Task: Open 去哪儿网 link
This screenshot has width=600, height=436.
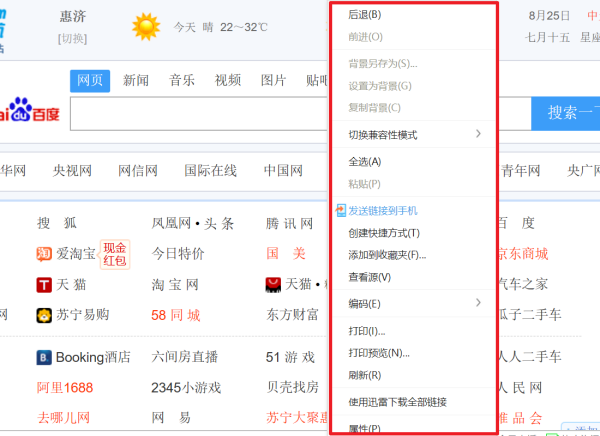Action: click(x=64, y=418)
